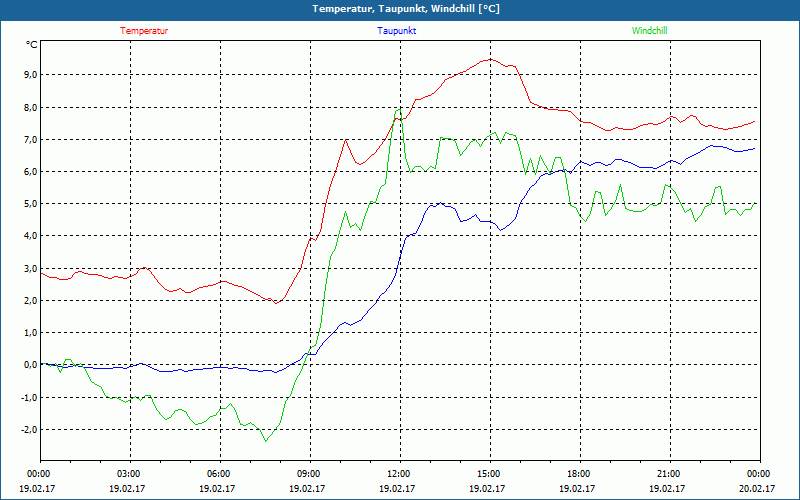Click the green windchill spike at 12:00
This screenshot has width=800, height=500.
click(x=399, y=109)
